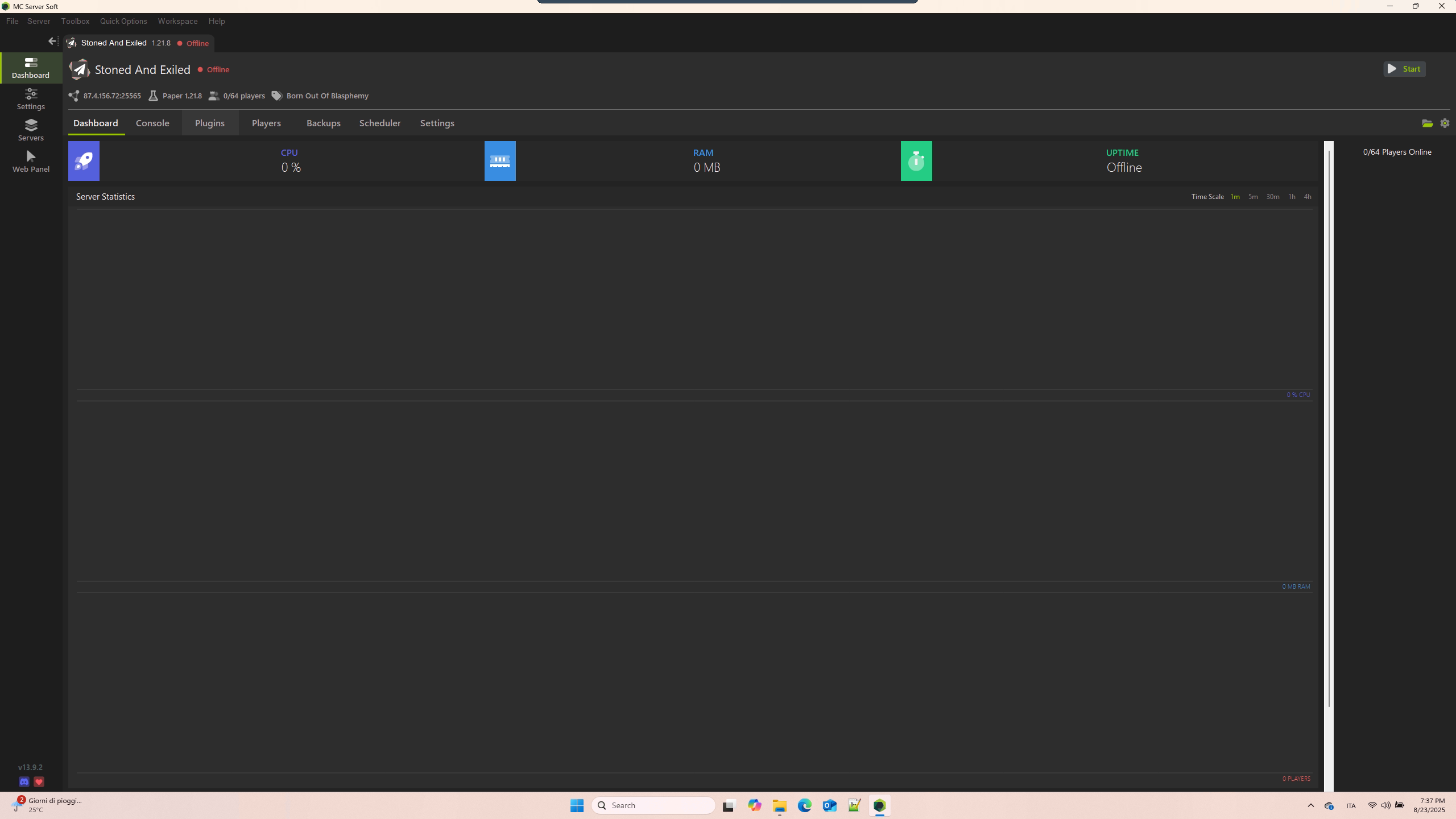Click the Discord icon at bottom left

pyautogui.click(x=24, y=782)
